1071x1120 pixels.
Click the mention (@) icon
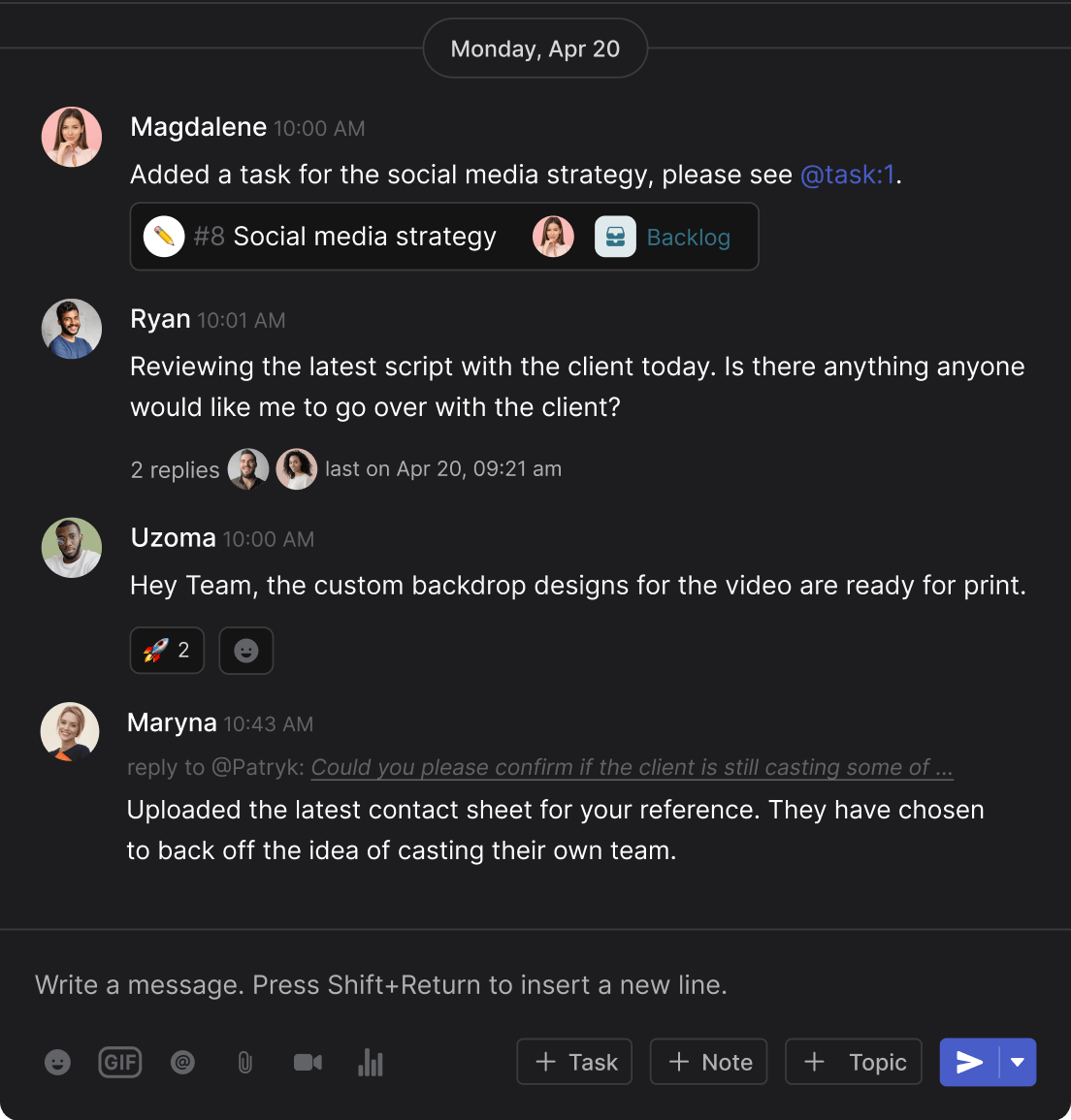point(182,1063)
